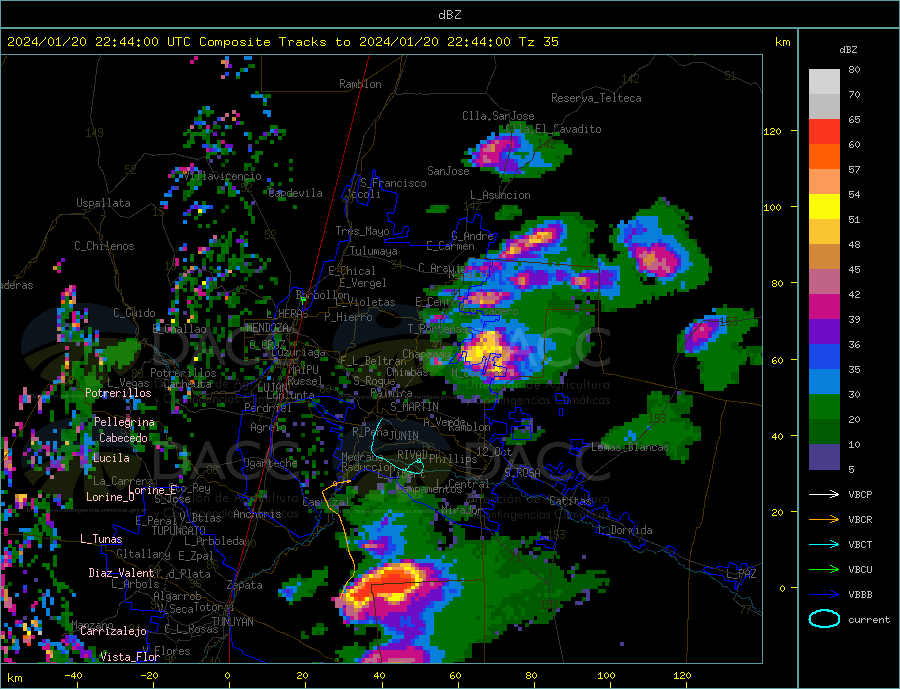Click the Vista_Flor label

click(x=130, y=657)
